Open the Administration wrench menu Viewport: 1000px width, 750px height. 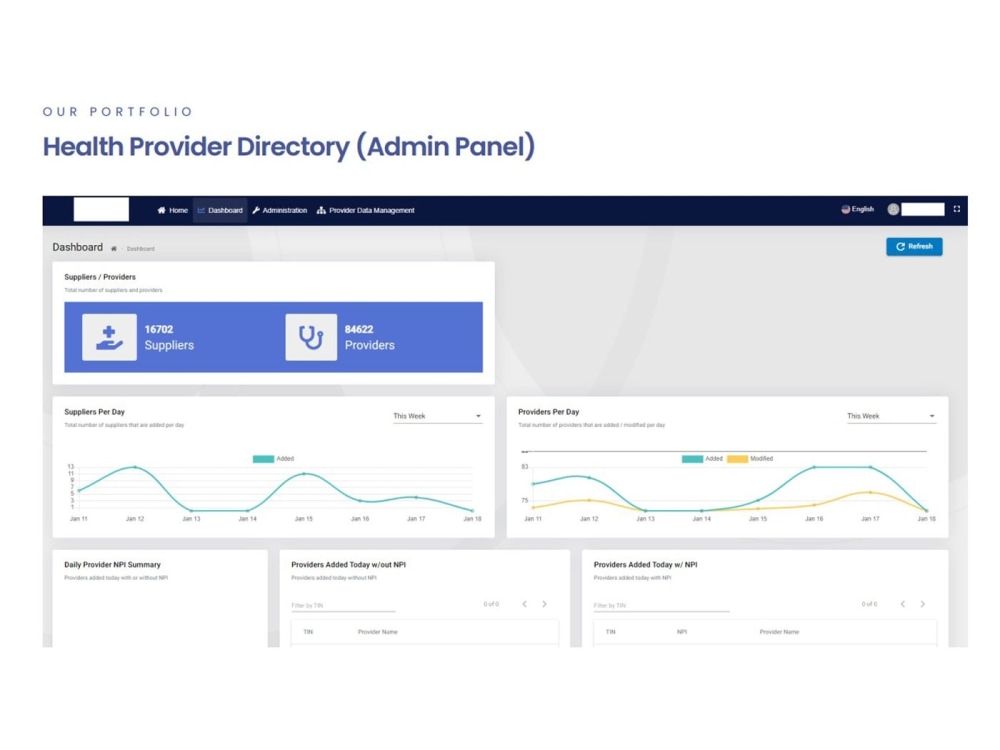(257, 210)
